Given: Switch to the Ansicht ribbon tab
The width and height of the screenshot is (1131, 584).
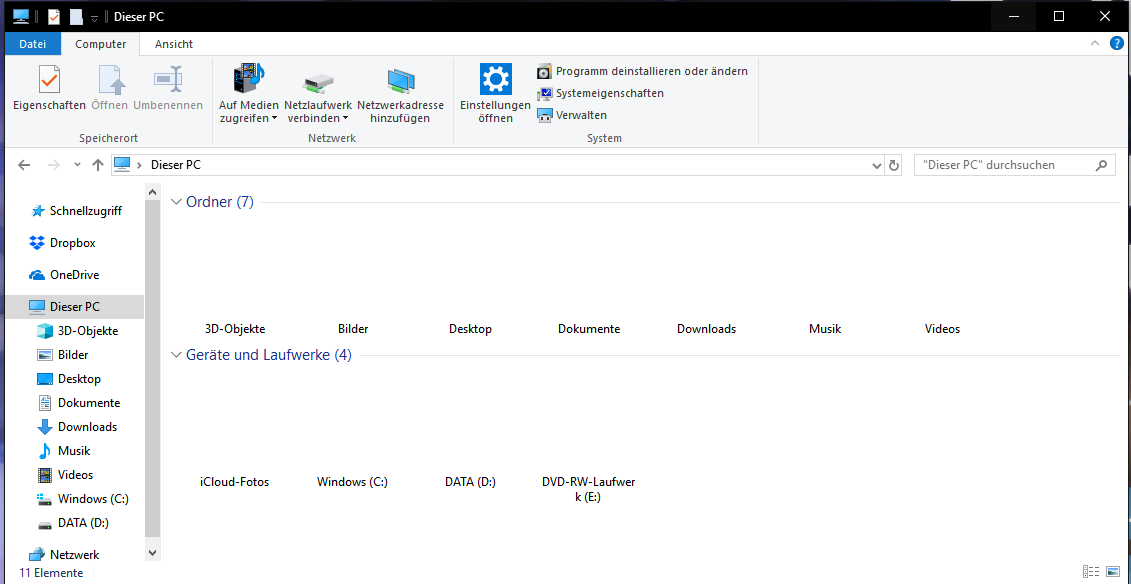Looking at the screenshot, I should point(174,44).
